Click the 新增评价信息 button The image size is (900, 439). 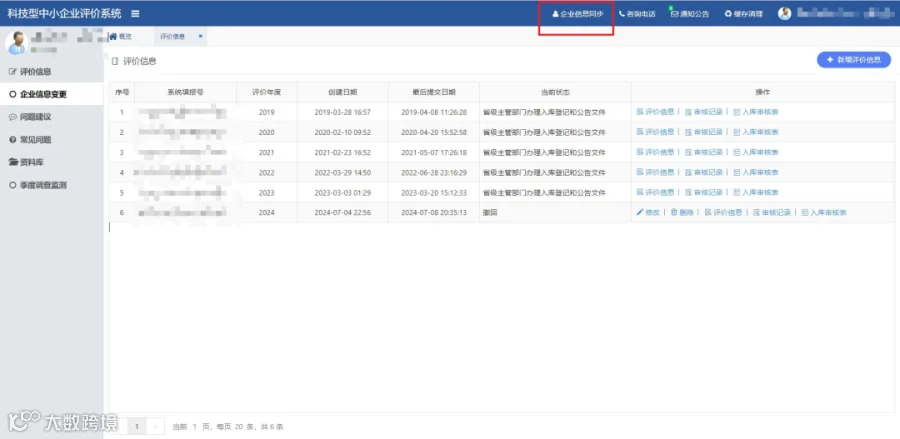tap(854, 60)
